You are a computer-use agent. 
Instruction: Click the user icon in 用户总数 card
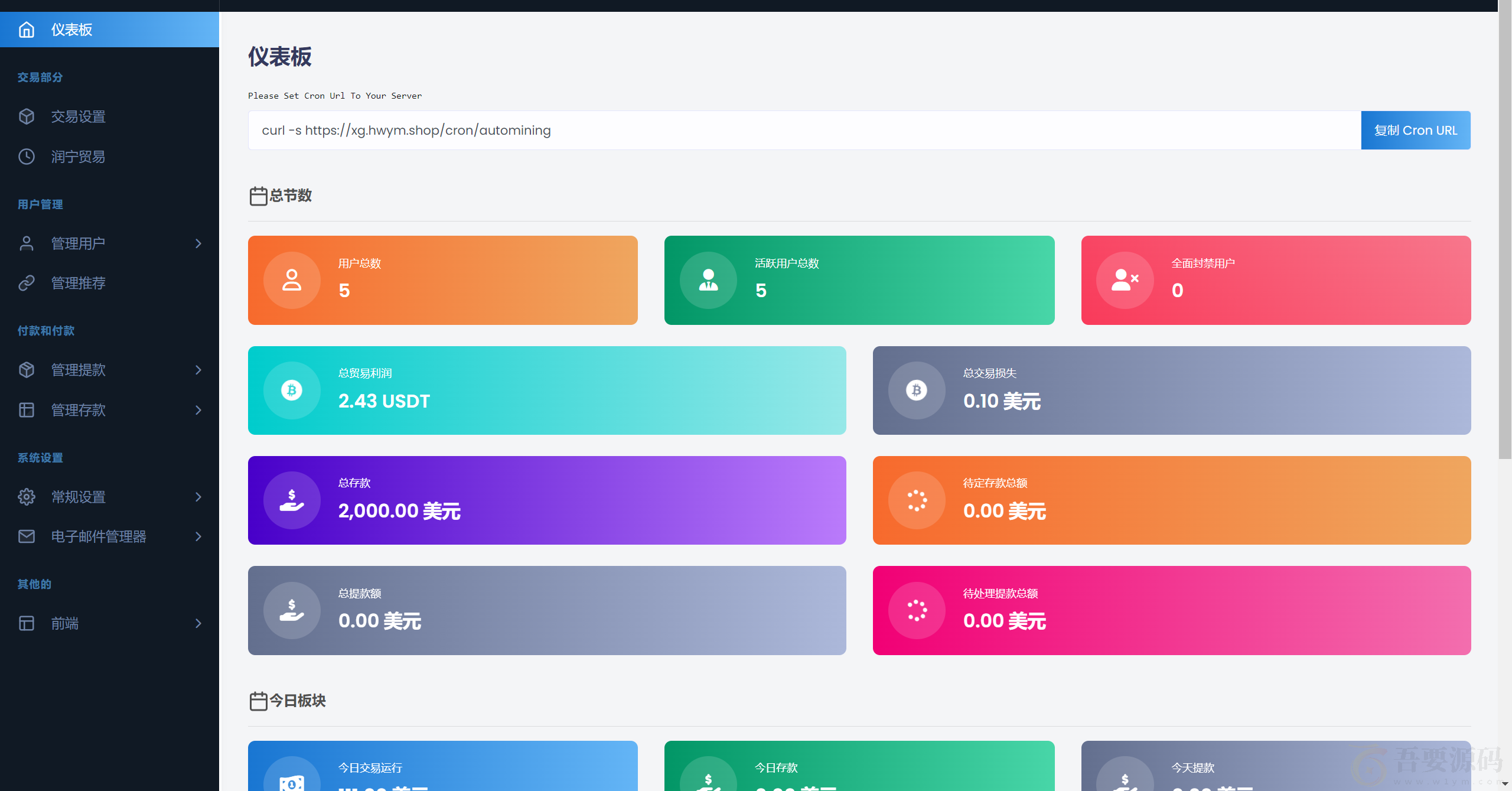pos(292,280)
